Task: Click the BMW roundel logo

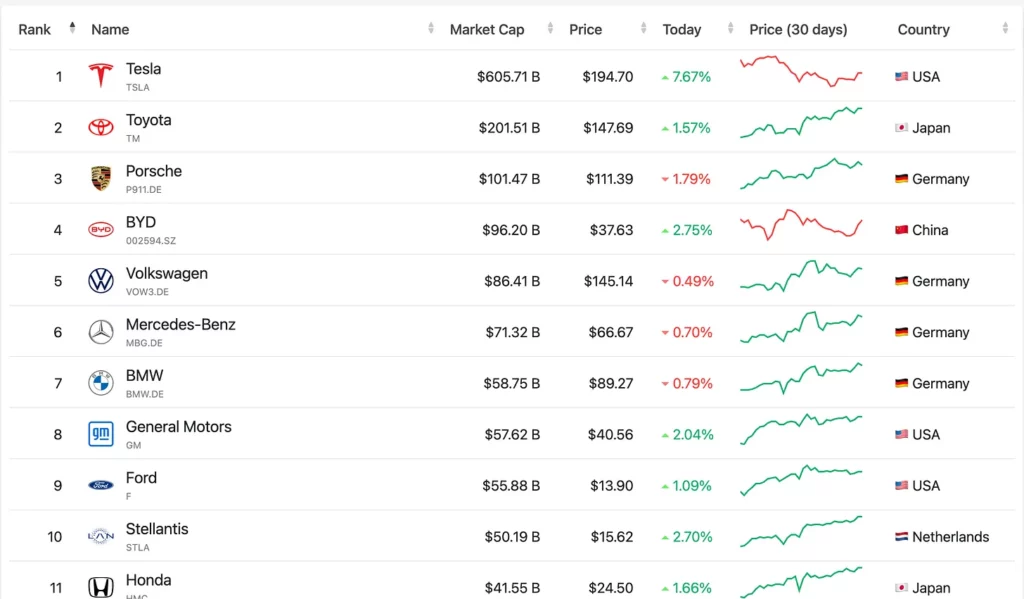Action: tap(101, 383)
